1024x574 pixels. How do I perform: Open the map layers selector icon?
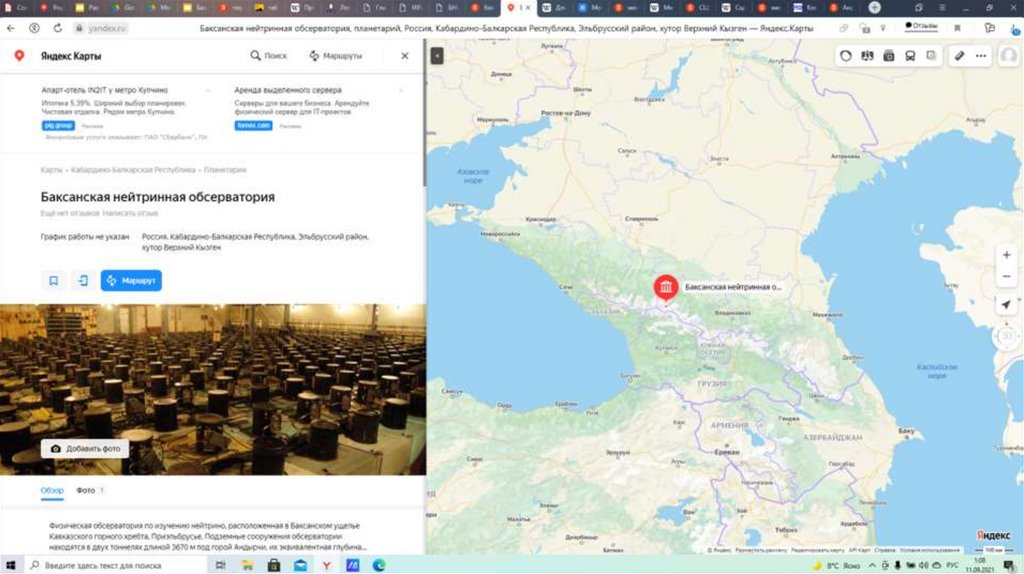pyautogui.click(x=931, y=56)
